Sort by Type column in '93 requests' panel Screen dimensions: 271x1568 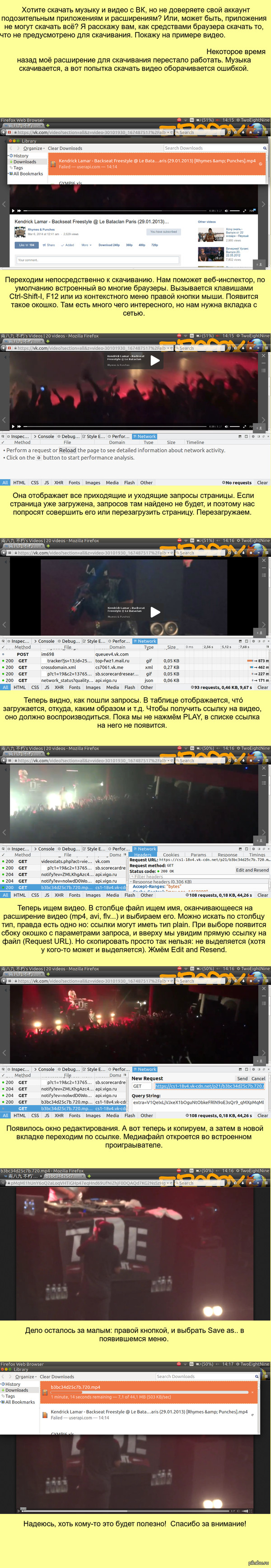point(149,647)
